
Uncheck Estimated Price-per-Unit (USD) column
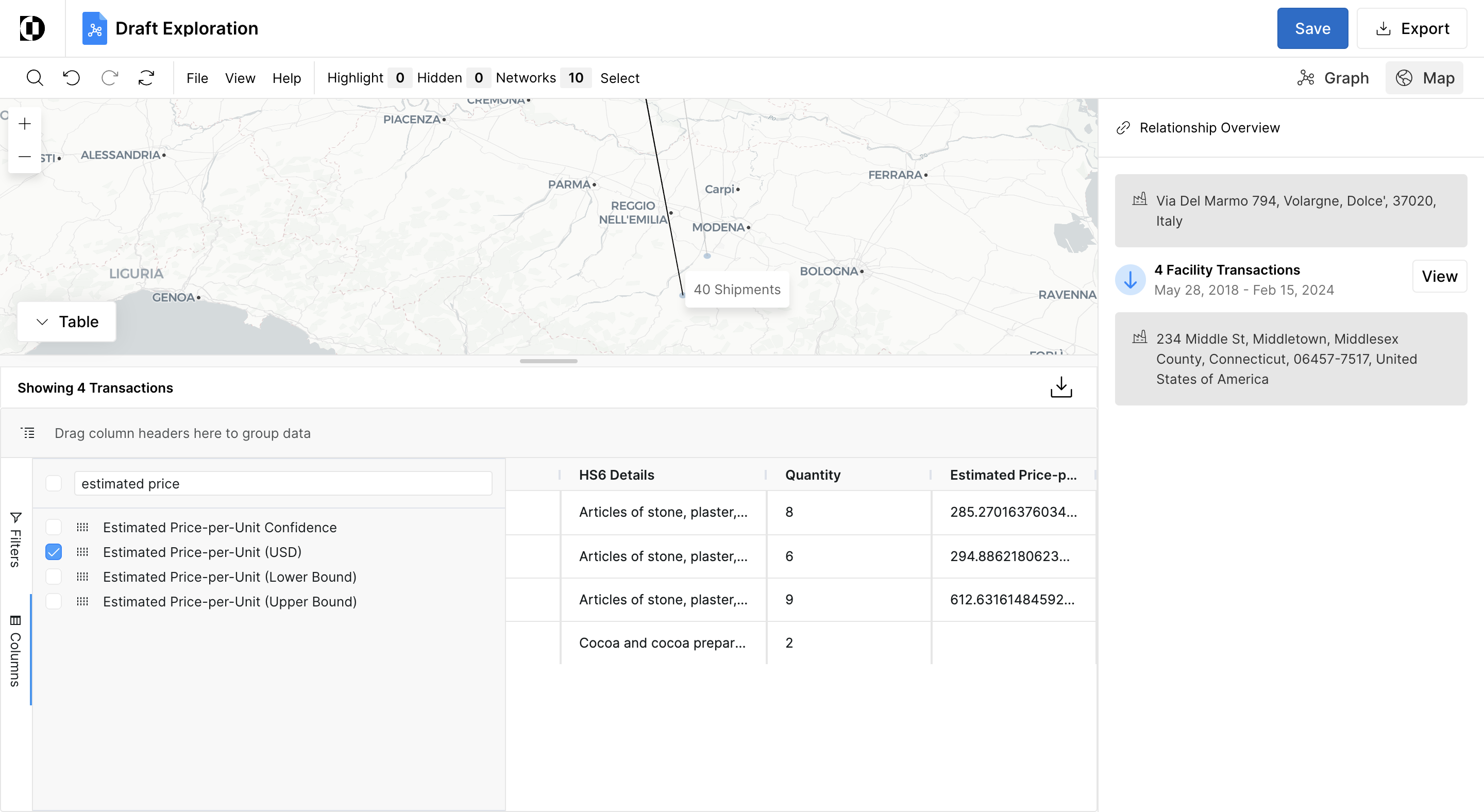(x=54, y=552)
